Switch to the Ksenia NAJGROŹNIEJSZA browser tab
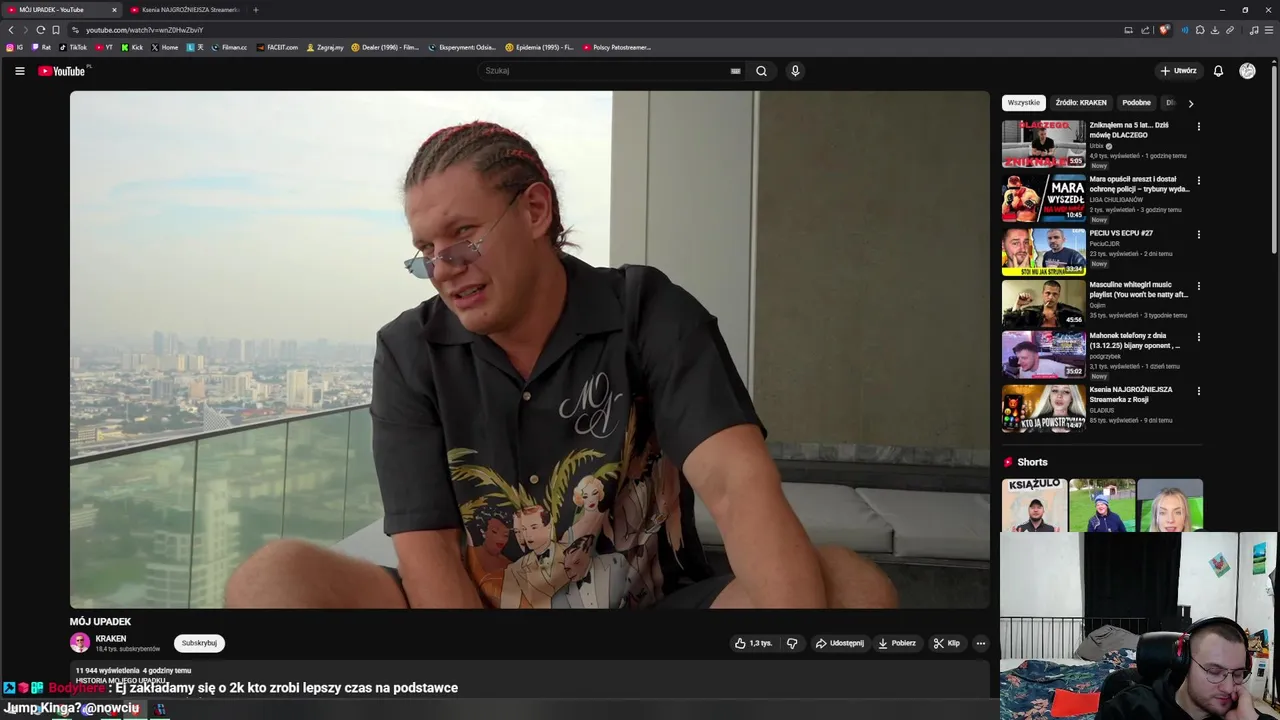Image resolution: width=1280 pixels, height=720 pixels. click(x=185, y=10)
